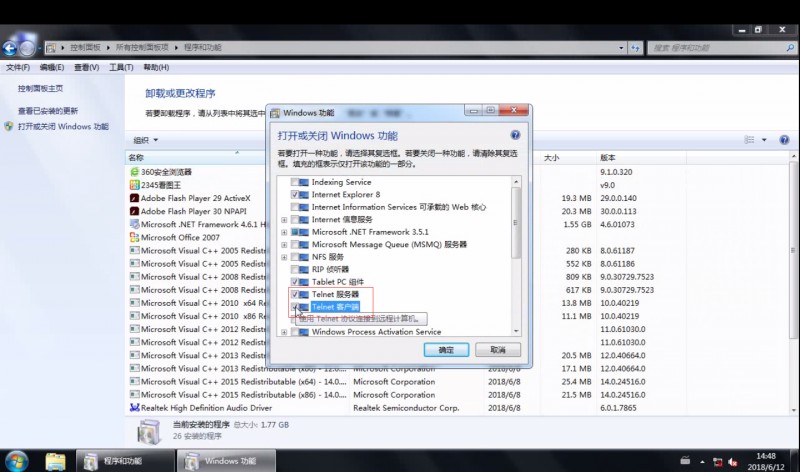Click the Windows 功能 dialog title icon
The width and height of the screenshot is (800, 472).
[x=275, y=113]
